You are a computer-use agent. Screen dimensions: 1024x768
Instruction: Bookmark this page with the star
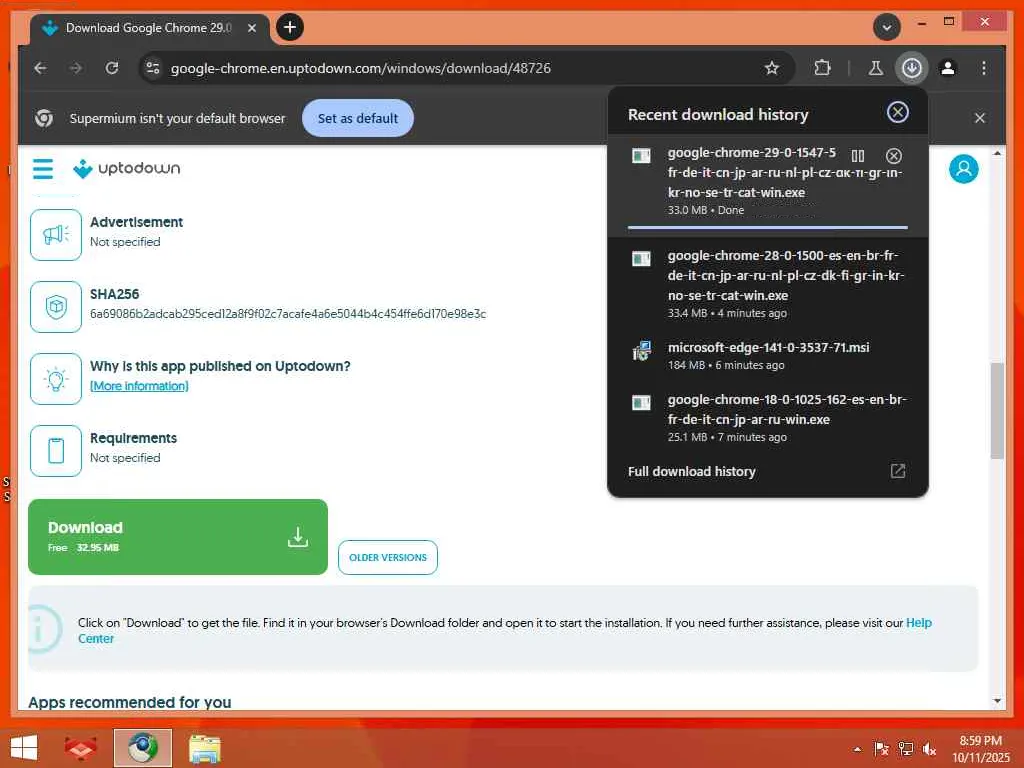pos(771,68)
